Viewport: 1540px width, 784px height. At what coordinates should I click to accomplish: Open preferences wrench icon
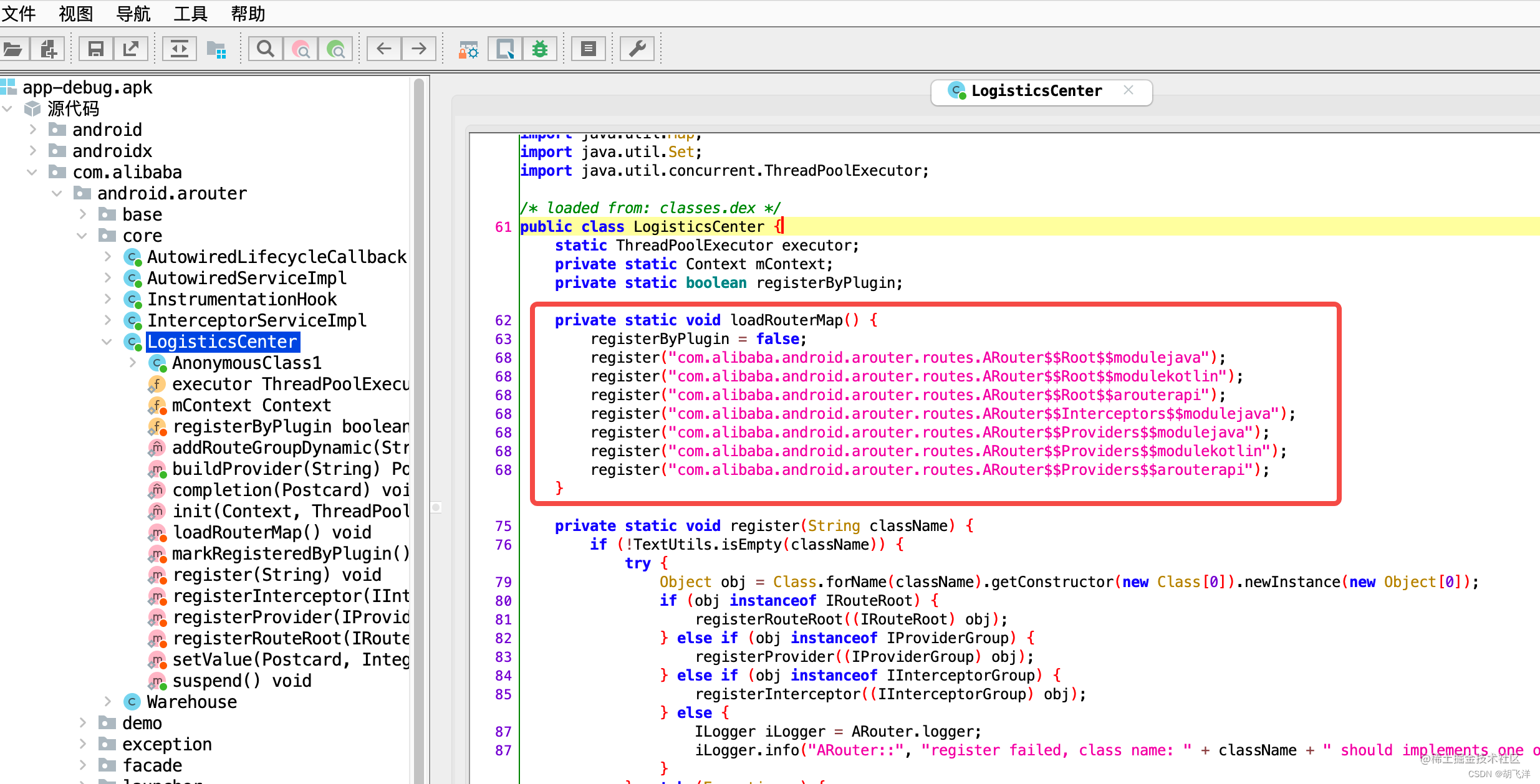[637, 49]
